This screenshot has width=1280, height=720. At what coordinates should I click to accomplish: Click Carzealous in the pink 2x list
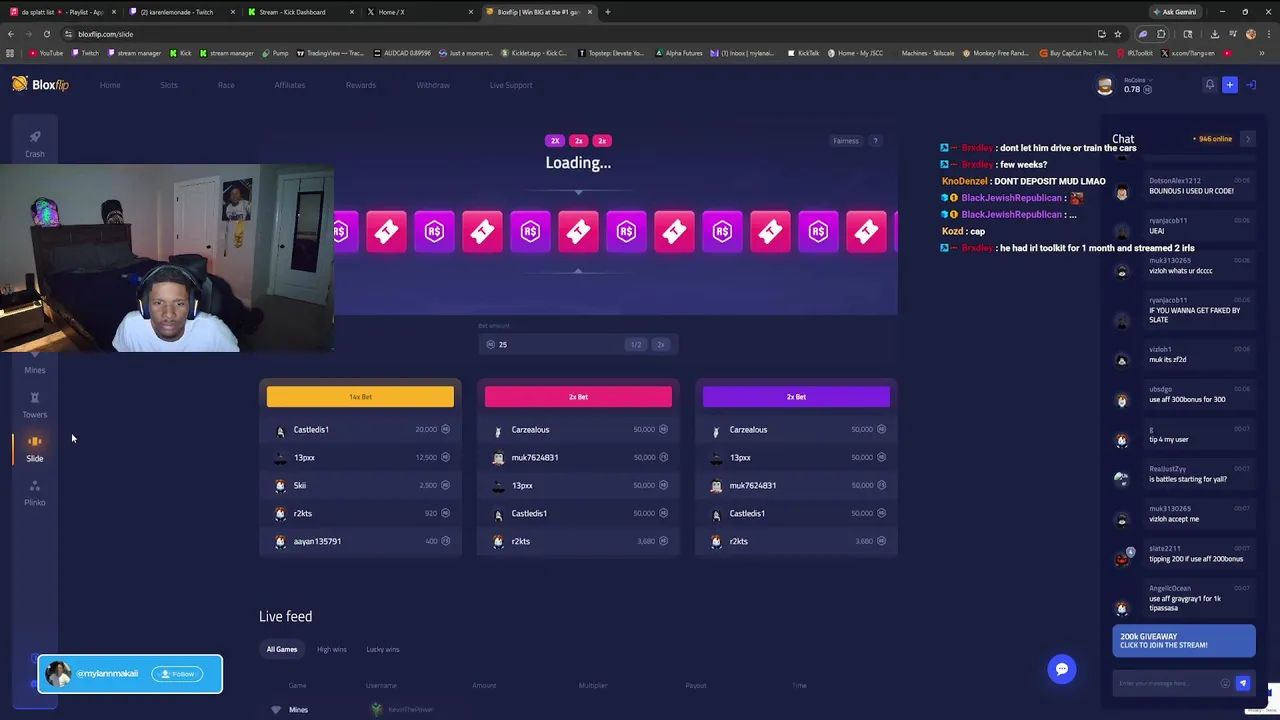[x=530, y=430]
